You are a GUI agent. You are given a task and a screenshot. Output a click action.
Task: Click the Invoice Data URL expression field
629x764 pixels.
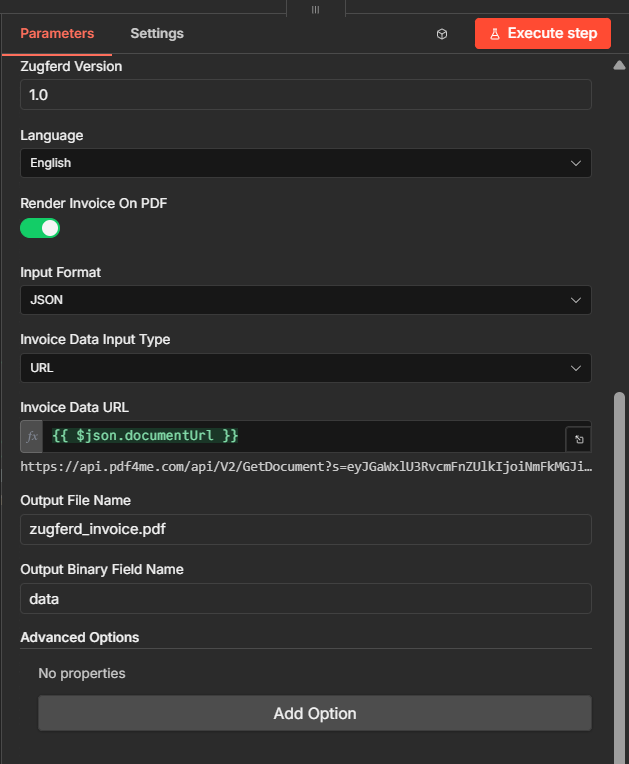click(x=300, y=436)
